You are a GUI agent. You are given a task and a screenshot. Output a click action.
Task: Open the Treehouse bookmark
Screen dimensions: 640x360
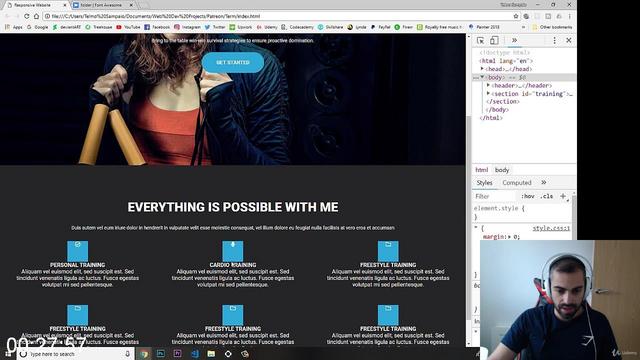pyautogui.click(x=98, y=27)
